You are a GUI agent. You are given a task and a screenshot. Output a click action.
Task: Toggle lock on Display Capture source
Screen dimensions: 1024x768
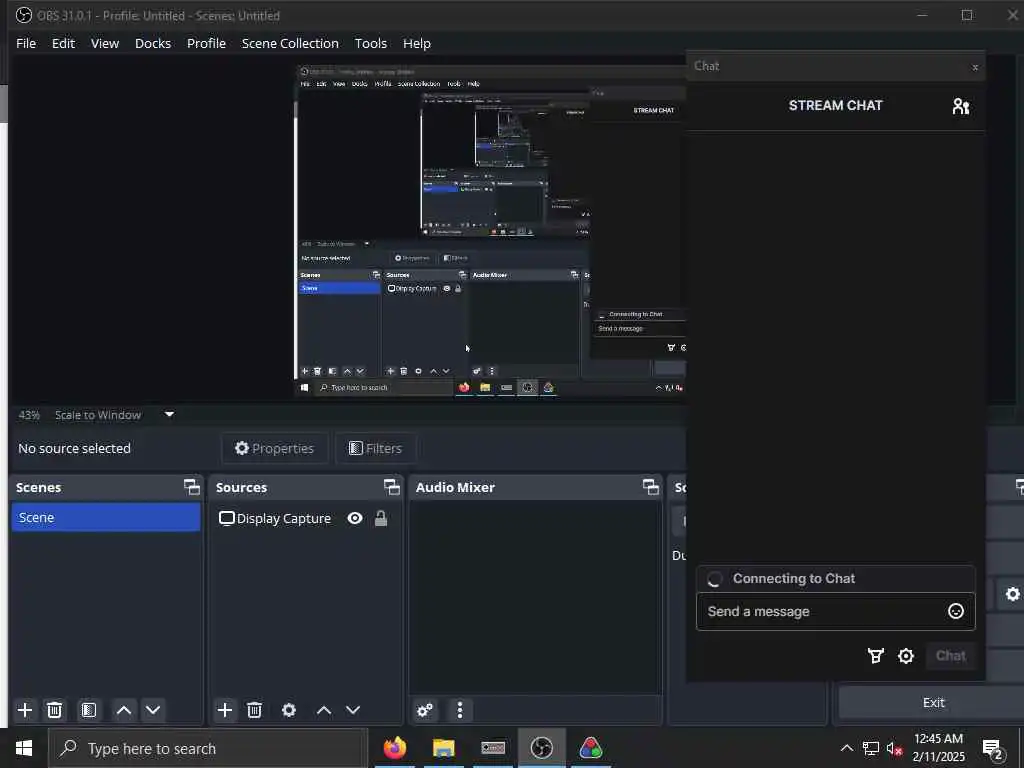pyautogui.click(x=381, y=519)
